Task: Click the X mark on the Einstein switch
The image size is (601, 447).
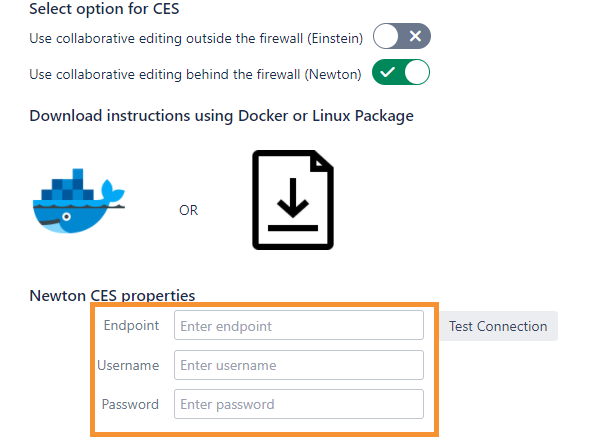Action: (415, 36)
